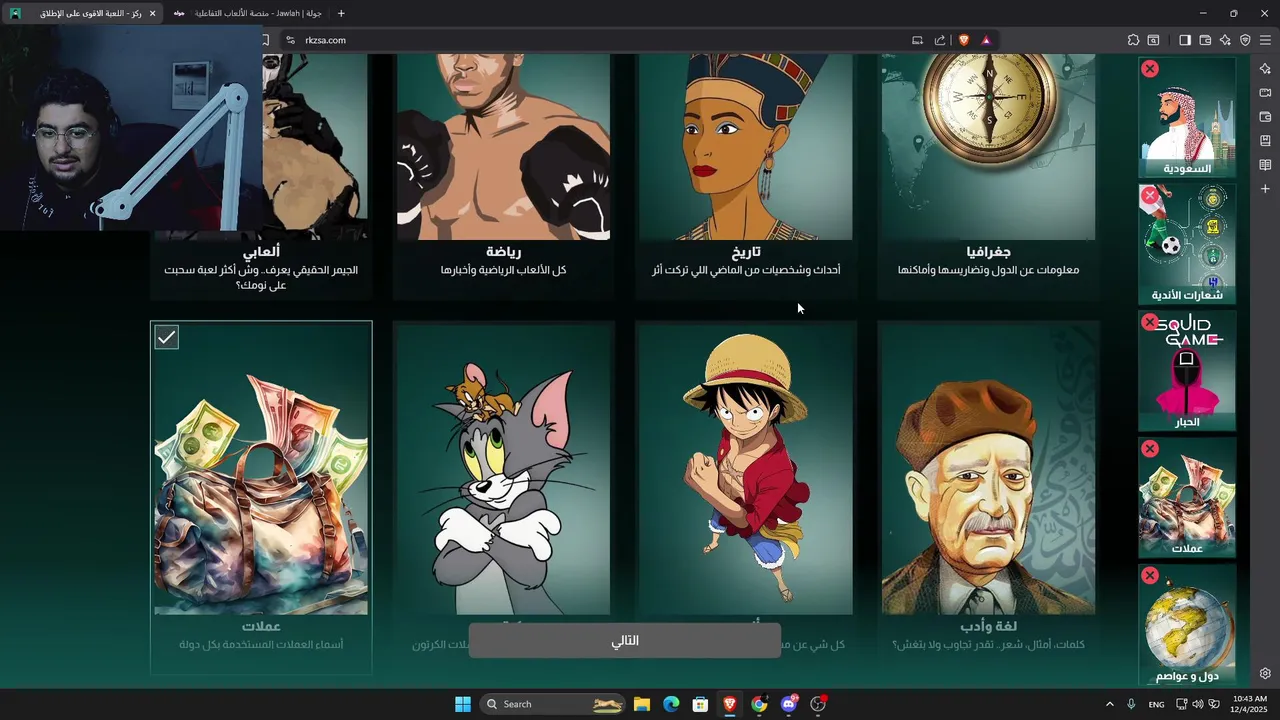1280x720 pixels.
Task: Open the wallet icon in sidebar
Action: tap(1265, 116)
